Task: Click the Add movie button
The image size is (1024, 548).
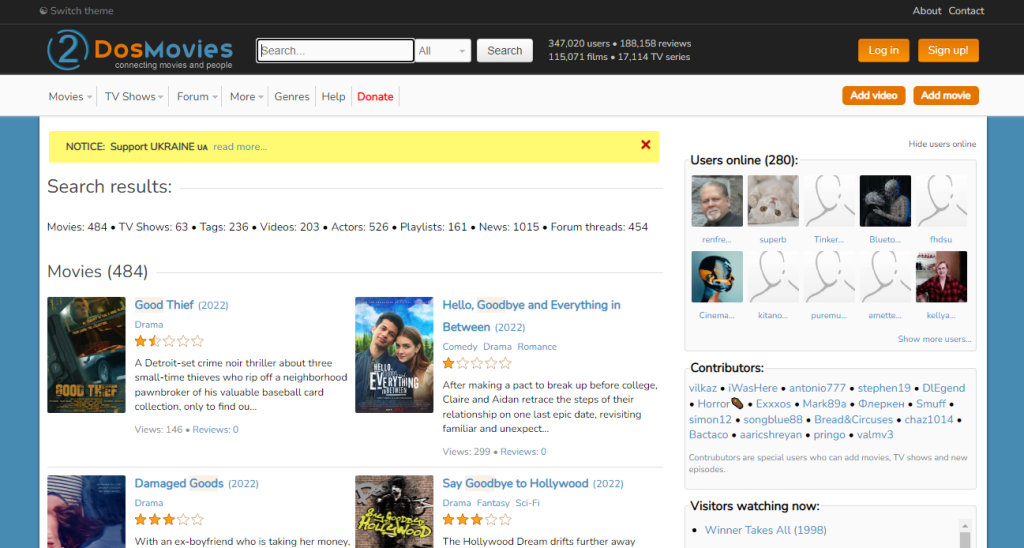Action: (946, 95)
